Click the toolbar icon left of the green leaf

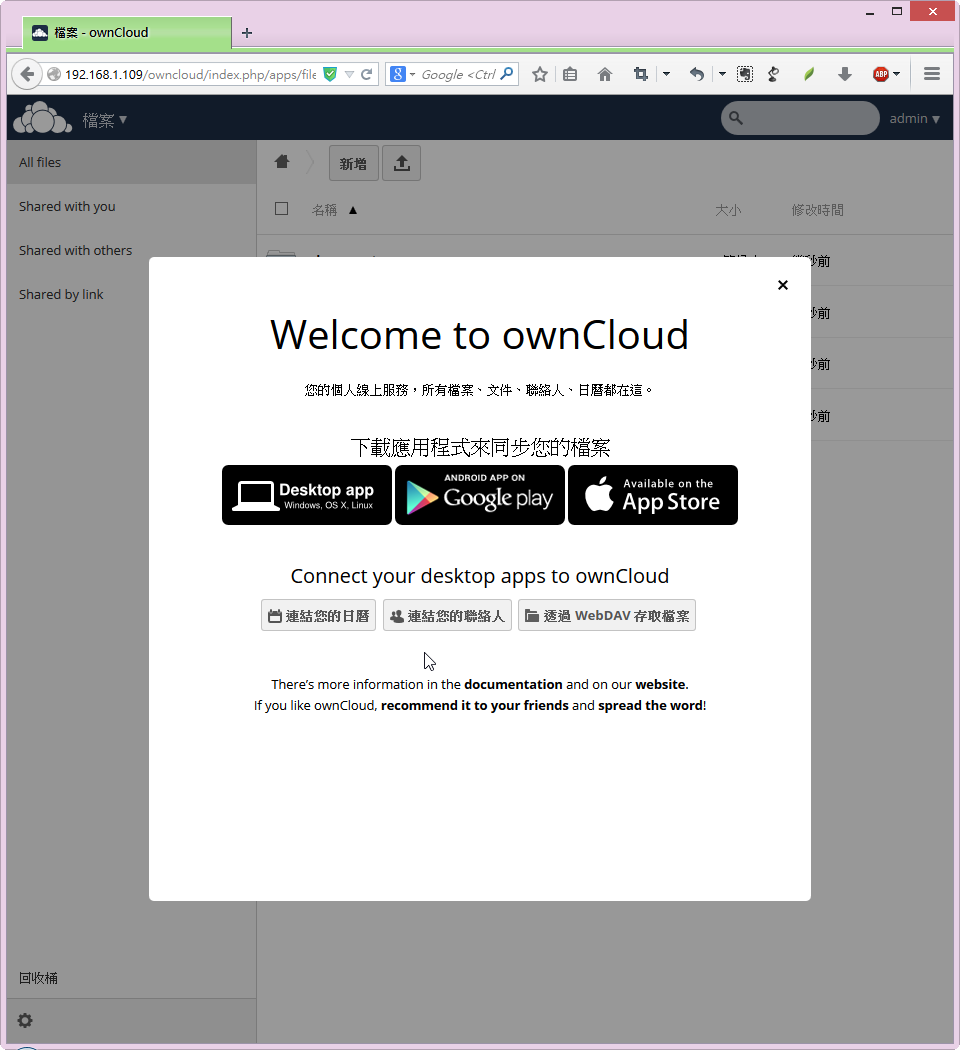pos(773,74)
